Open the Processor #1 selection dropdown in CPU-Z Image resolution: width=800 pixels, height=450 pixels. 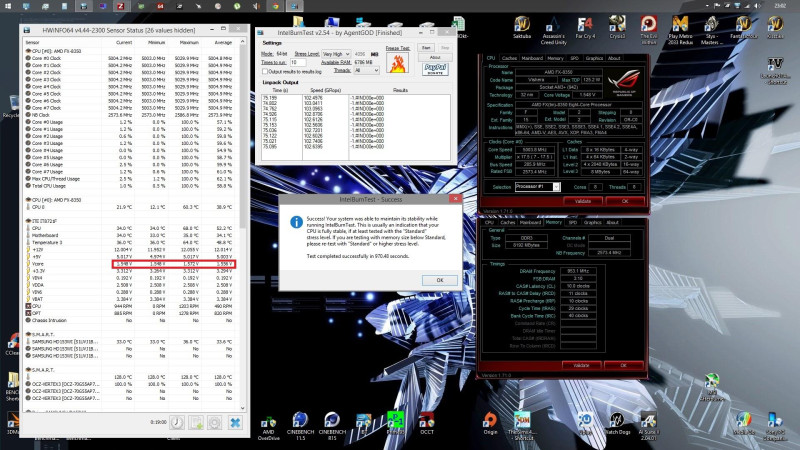coord(537,187)
